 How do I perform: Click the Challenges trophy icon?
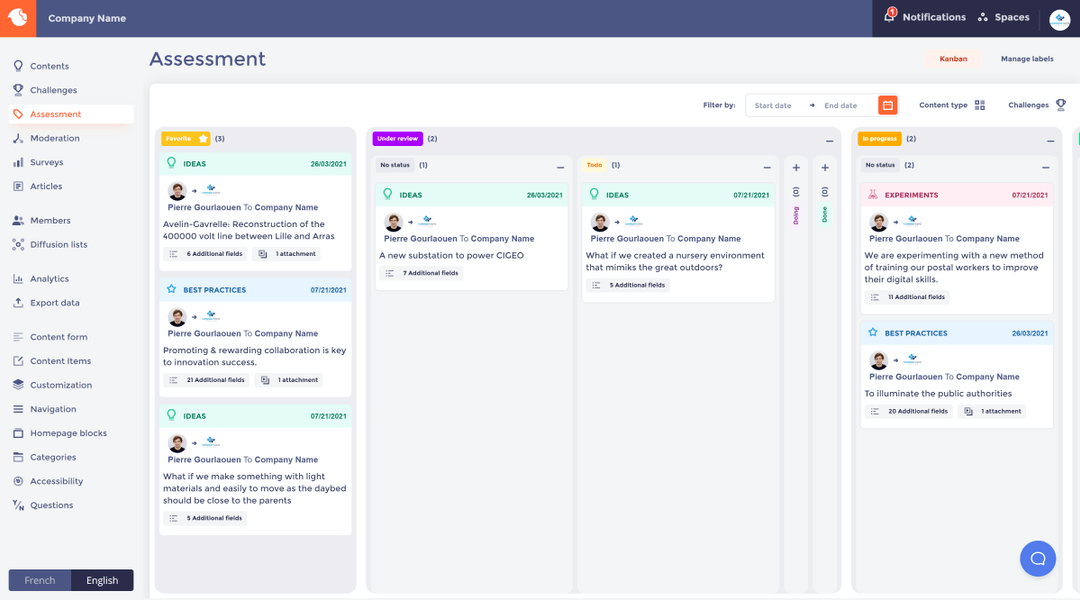click(x=1061, y=104)
